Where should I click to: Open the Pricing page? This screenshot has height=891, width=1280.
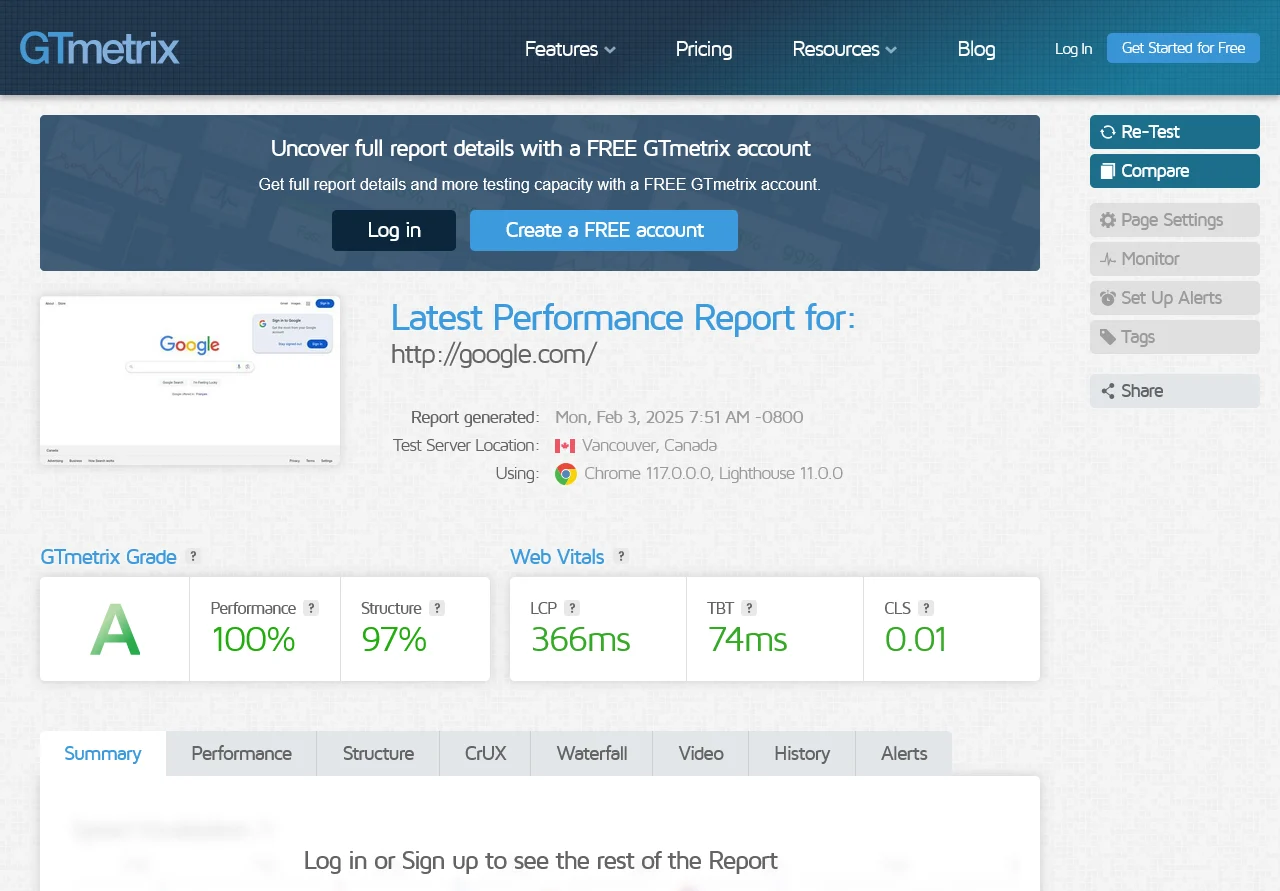pyautogui.click(x=704, y=49)
